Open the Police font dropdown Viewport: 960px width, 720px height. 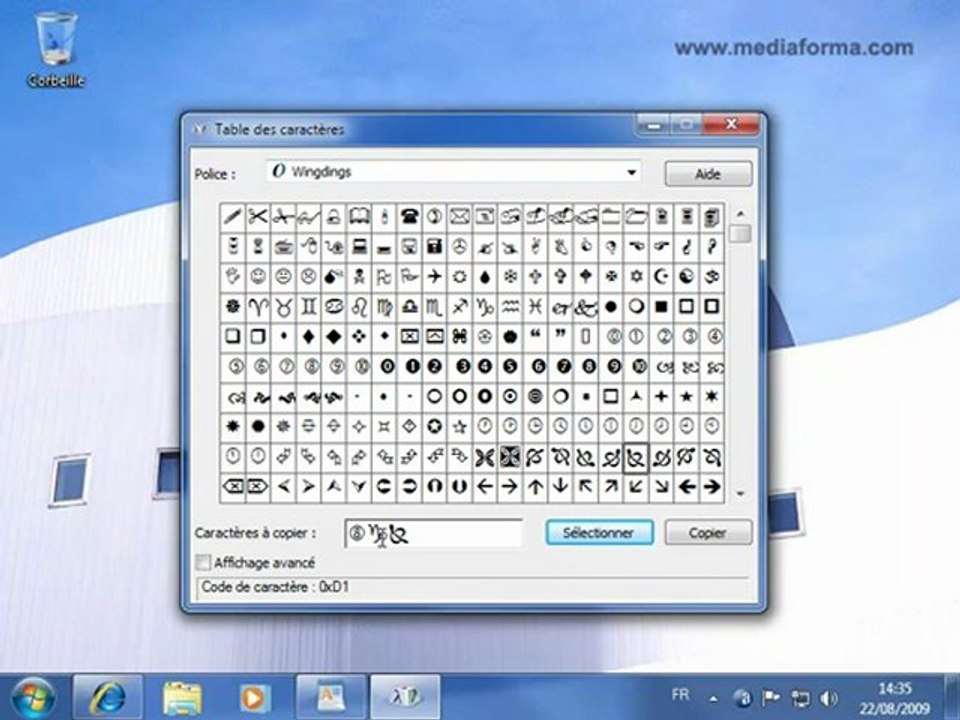coord(632,172)
